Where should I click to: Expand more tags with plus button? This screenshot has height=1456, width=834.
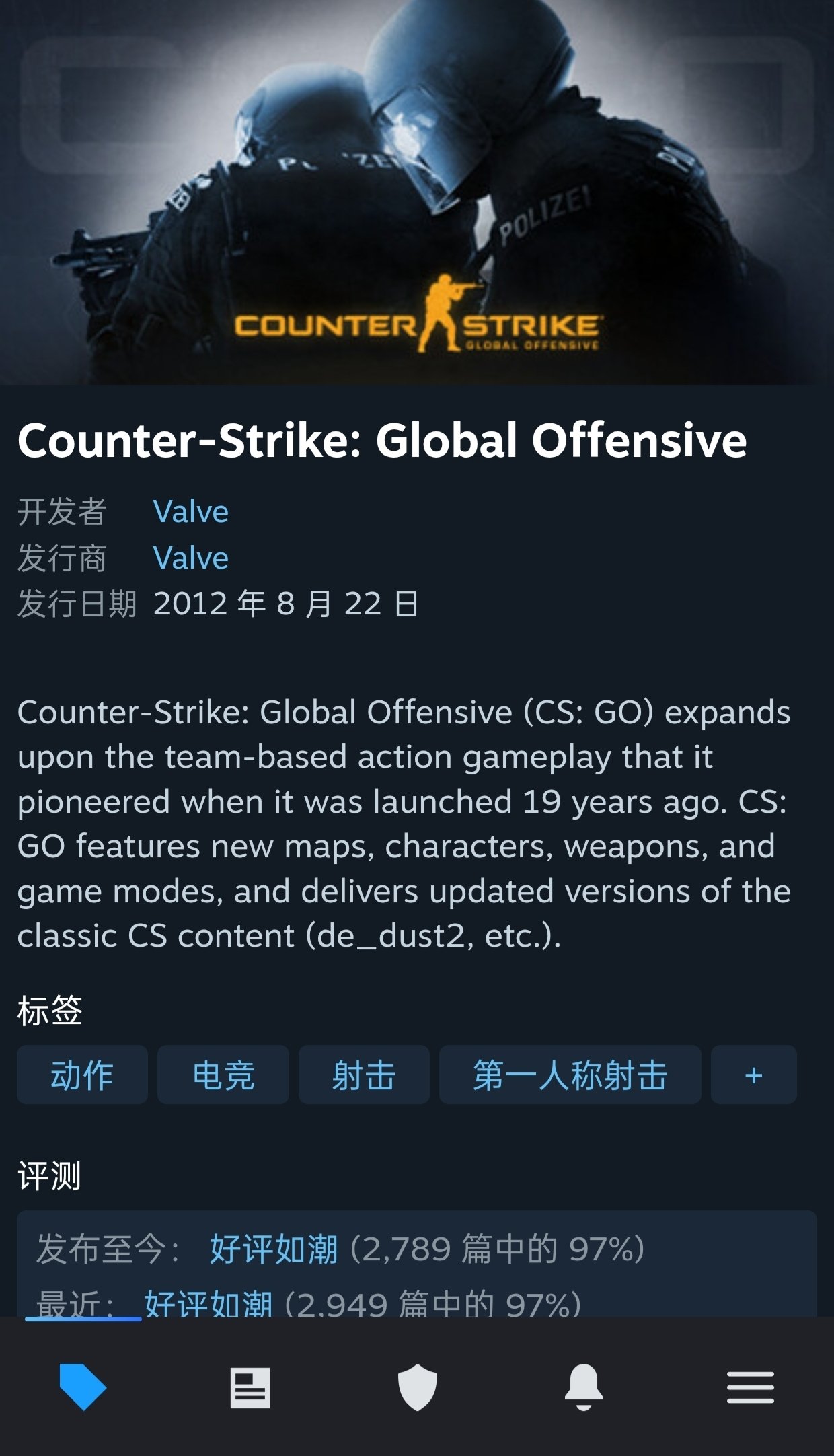(754, 1075)
